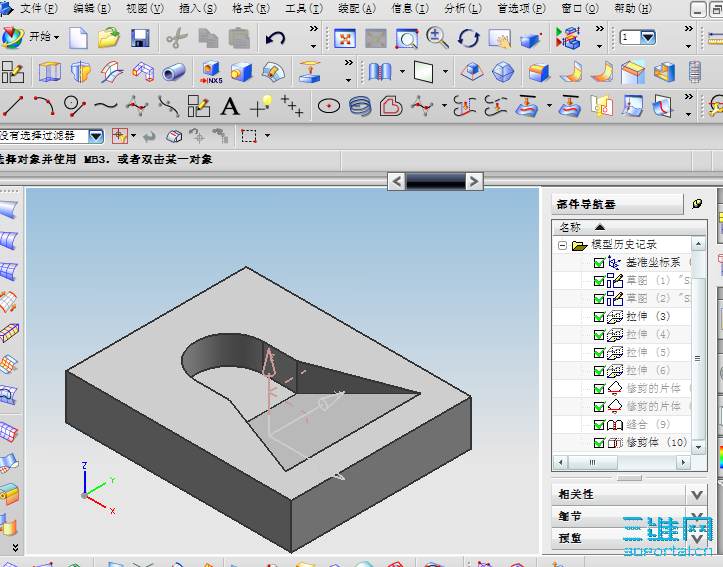The width and height of the screenshot is (723, 567).
Task: Click the navigator scroll up arrow
Action: click(698, 243)
